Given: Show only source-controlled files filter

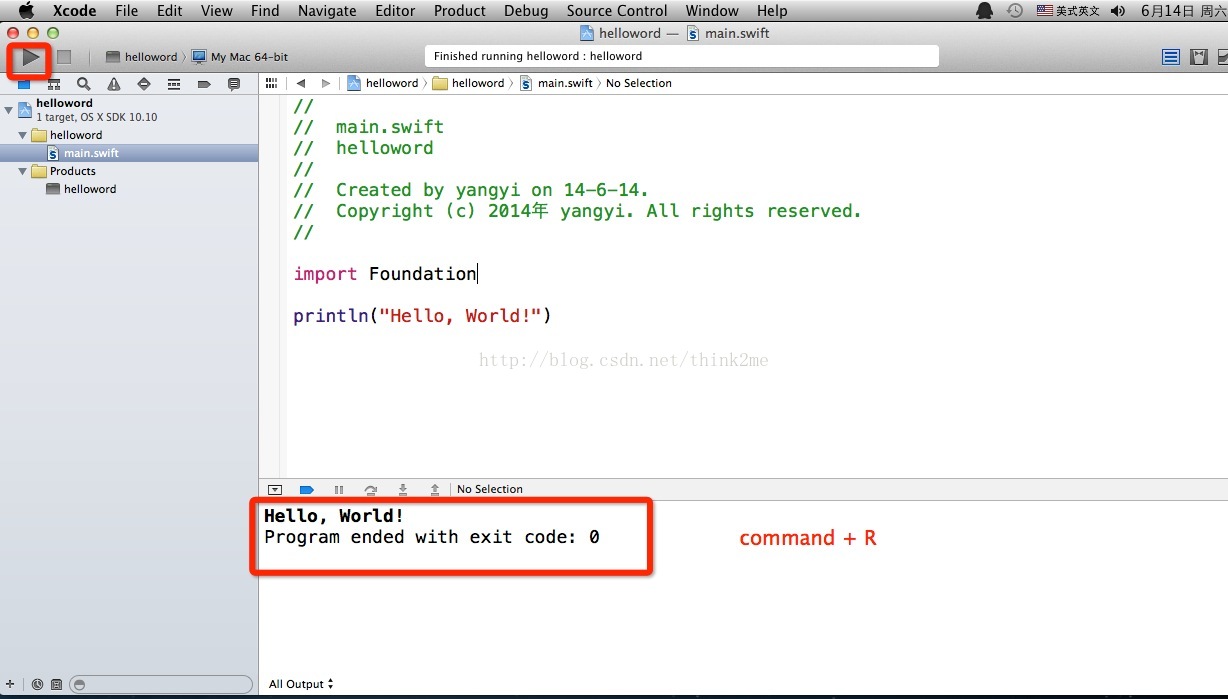Looking at the screenshot, I should coord(56,684).
